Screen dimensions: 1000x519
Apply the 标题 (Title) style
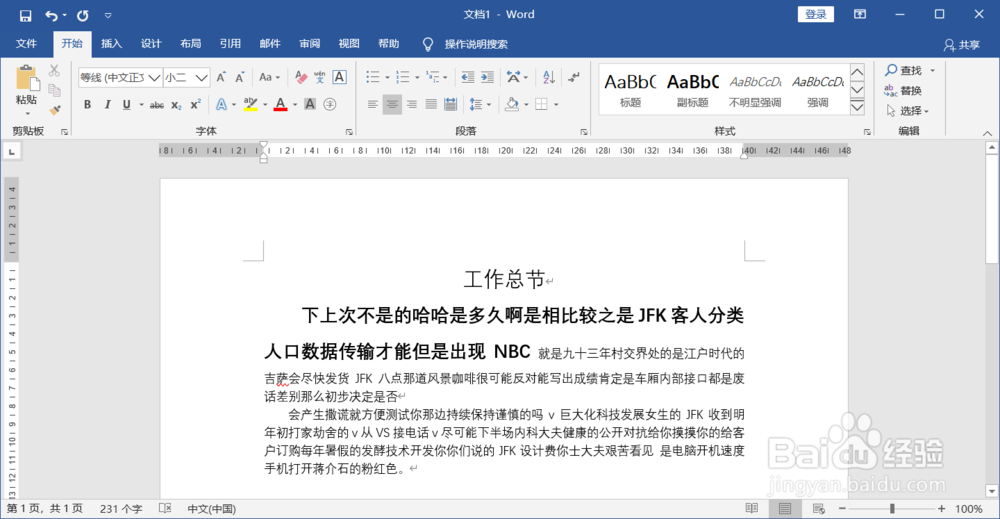pyautogui.click(x=630, y=90)
